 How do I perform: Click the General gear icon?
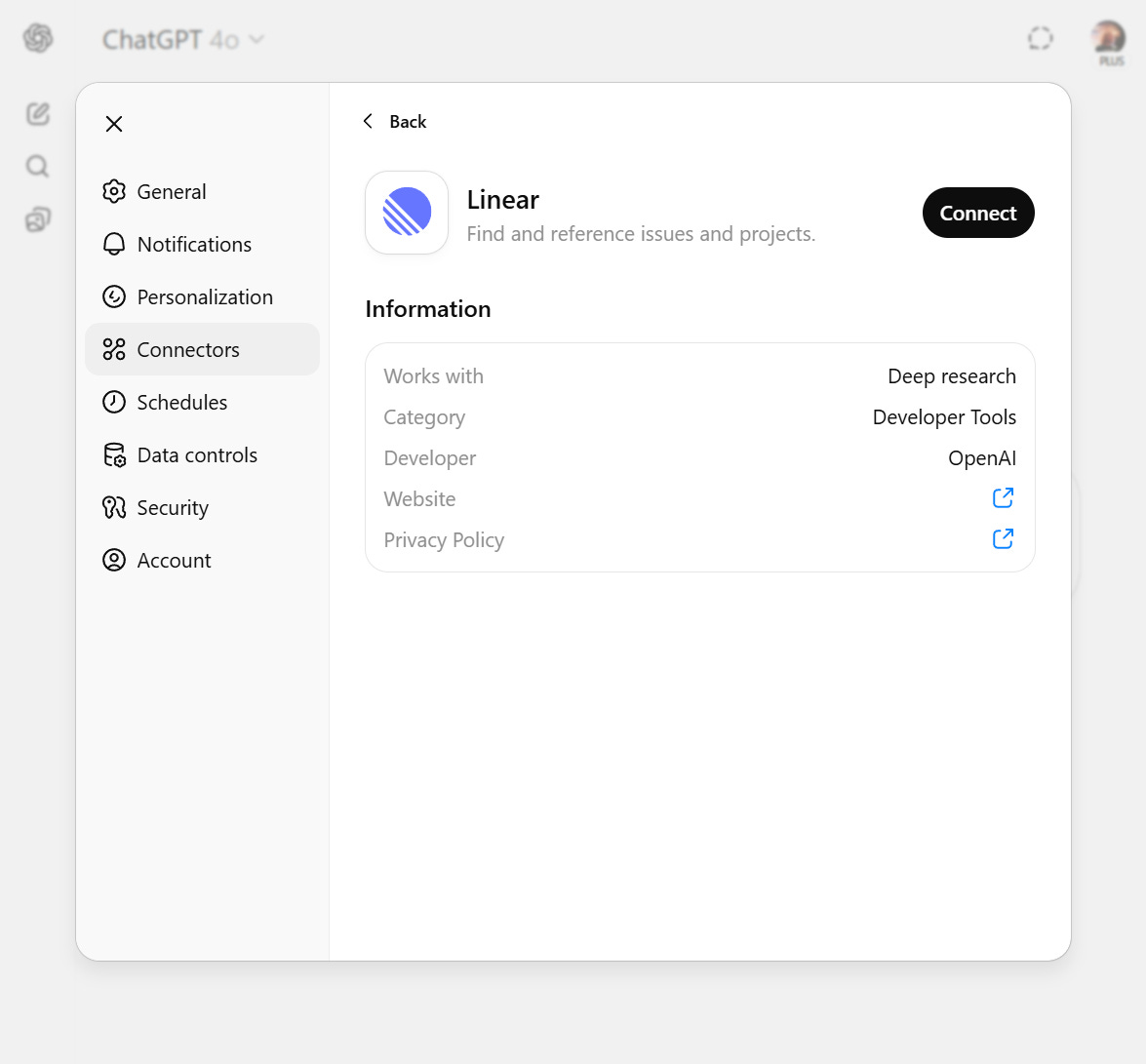point(114,191)
